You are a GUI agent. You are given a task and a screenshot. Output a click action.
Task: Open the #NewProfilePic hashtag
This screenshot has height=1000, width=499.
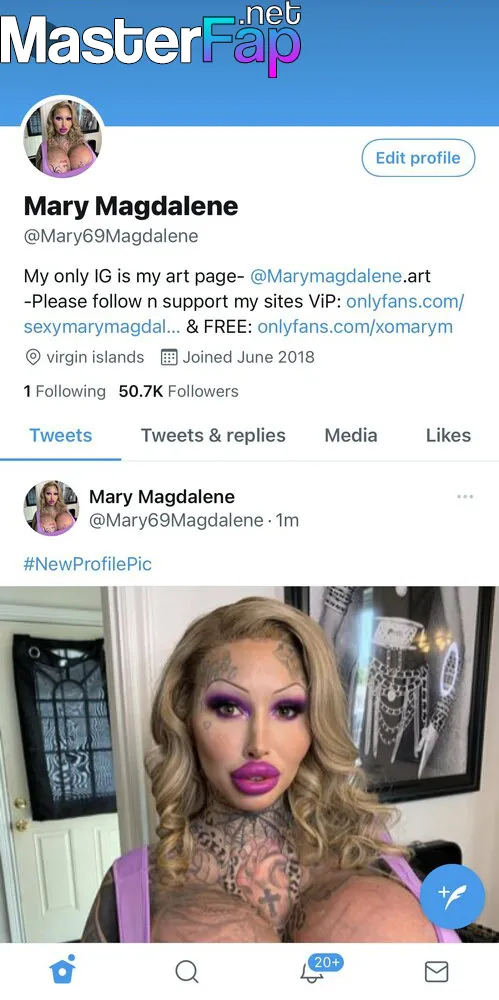tap(87, 564)
